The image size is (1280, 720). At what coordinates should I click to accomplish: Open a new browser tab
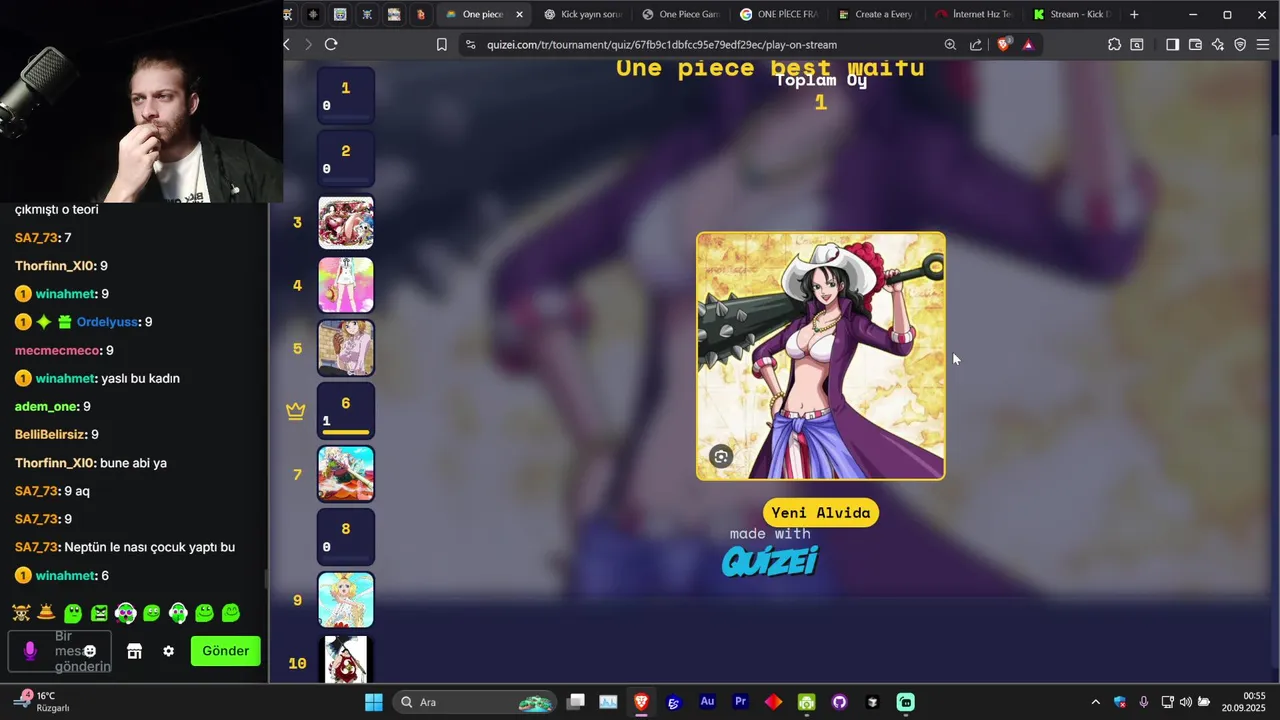pyautogui.click(x=1134, y=14)
